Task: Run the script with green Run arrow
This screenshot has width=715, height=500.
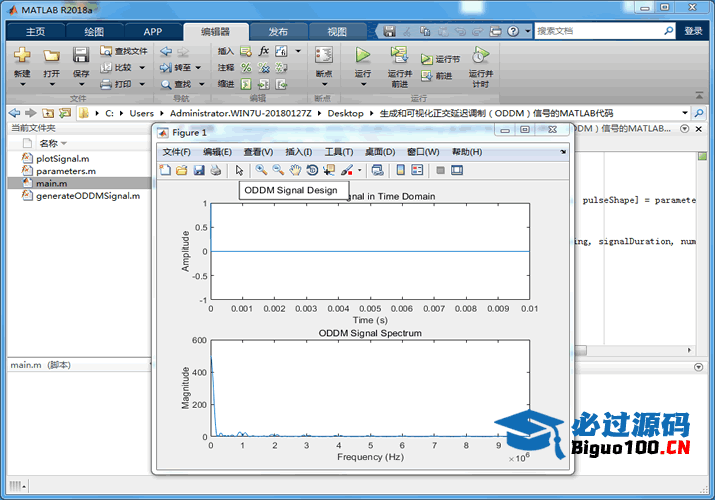Action: [363, 55]
